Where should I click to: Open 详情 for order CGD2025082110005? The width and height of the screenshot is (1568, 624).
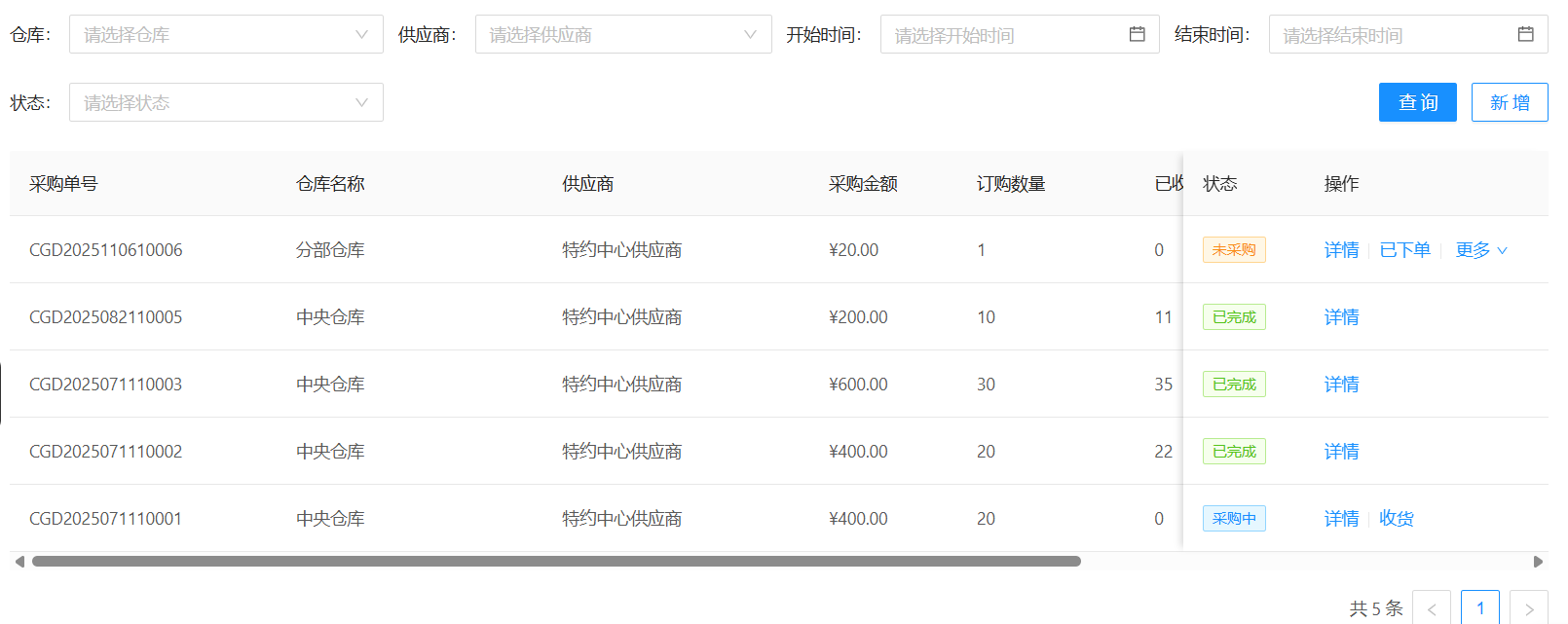[x=1341, y=317]
